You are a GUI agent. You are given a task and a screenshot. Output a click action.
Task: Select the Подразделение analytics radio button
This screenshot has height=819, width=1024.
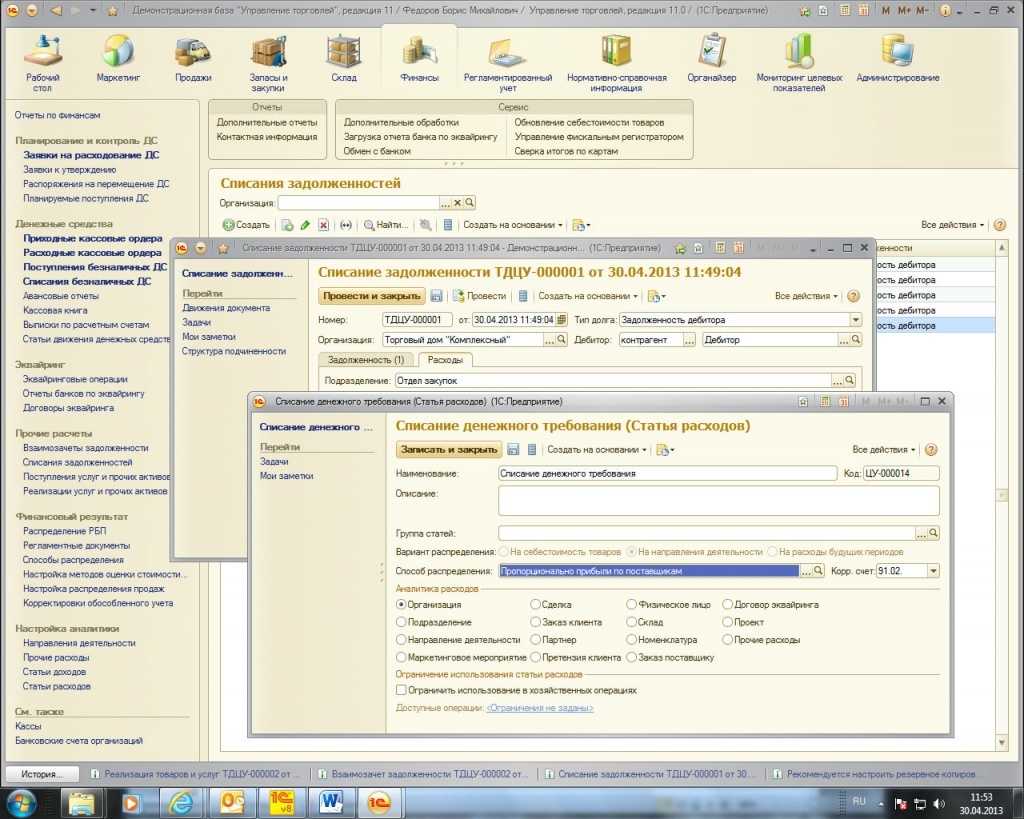(402, 622)
